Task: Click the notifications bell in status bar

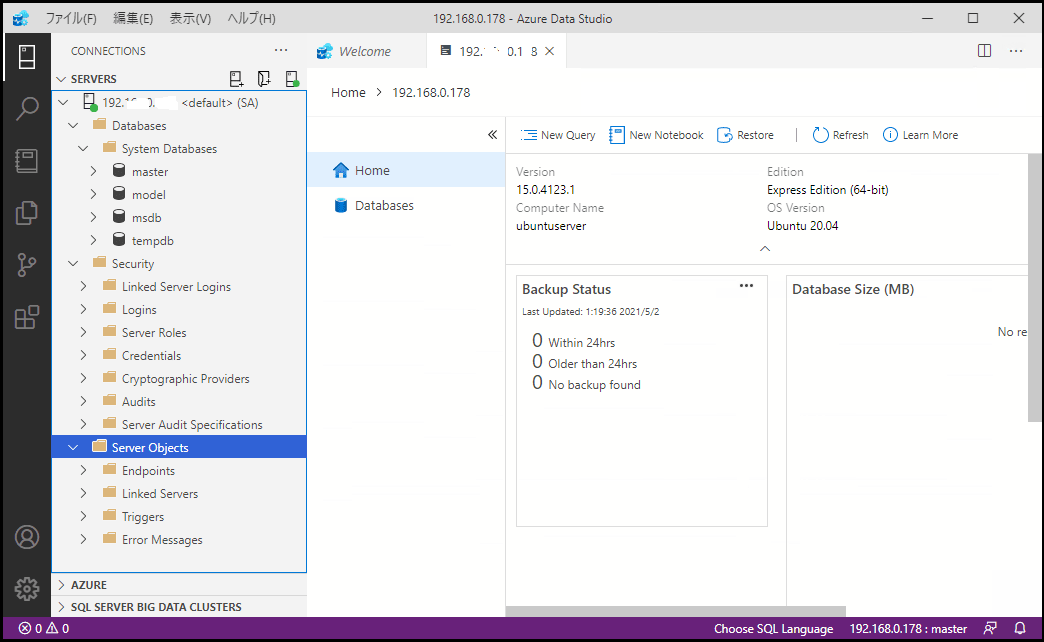Action: click(x=1019, y=628)
